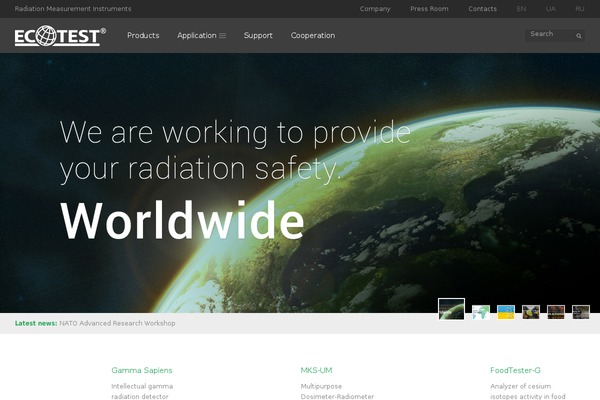This screenshot has height=400, width=600.
Task: Open the Application menu hamburger icon
Action: click(222, 36)
